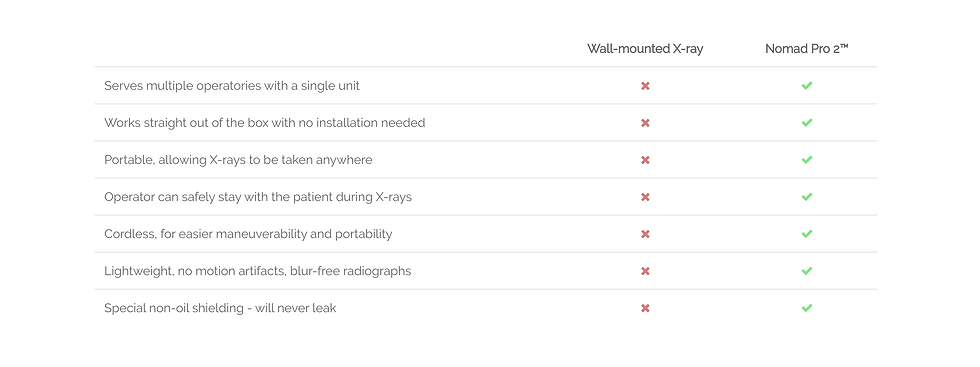Click 'Works straight out of the box' text

point(186,123)
